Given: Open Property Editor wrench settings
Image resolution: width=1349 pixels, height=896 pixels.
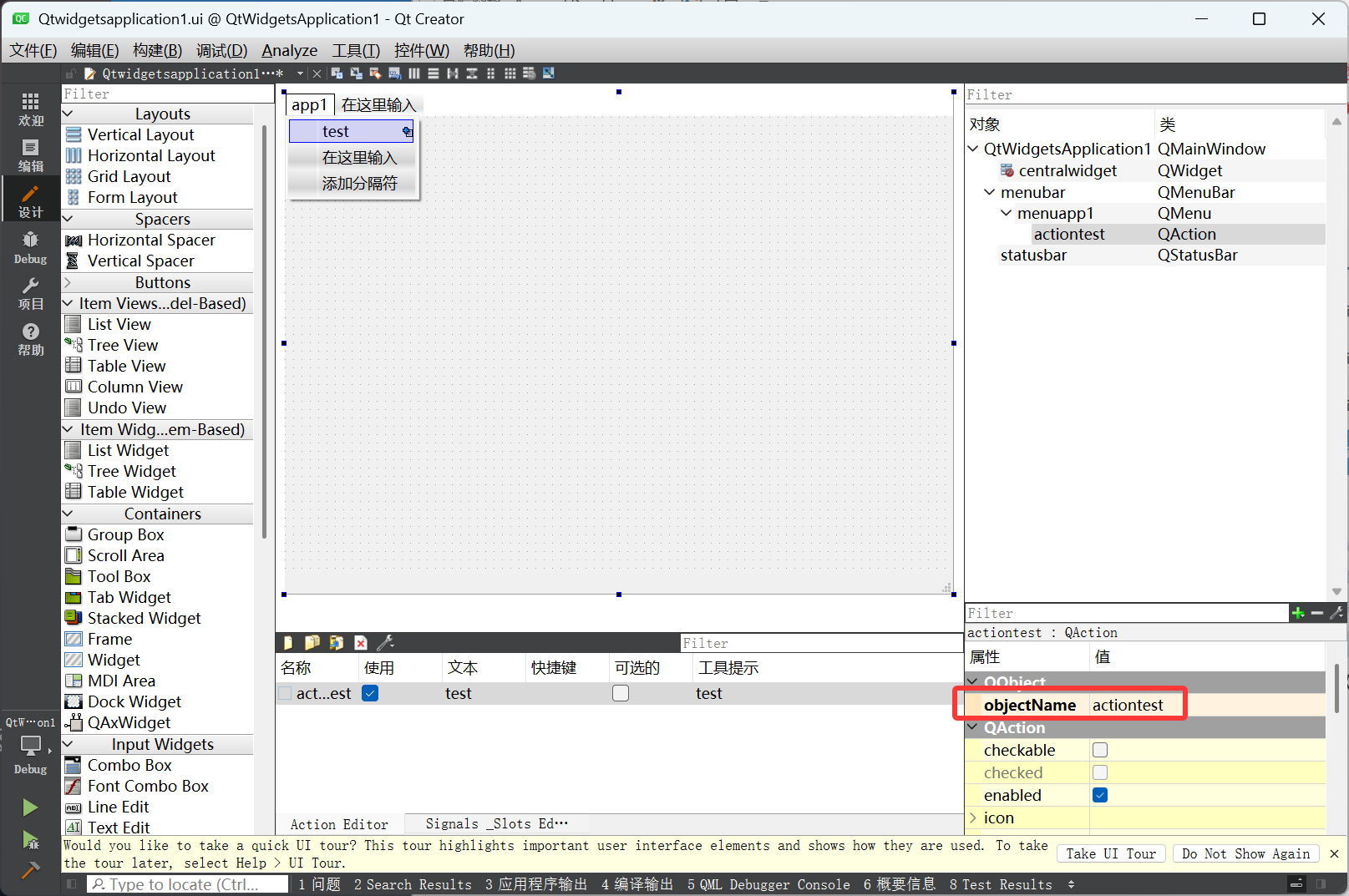Looking at the screenshot, I should (x=1336, y=614).
